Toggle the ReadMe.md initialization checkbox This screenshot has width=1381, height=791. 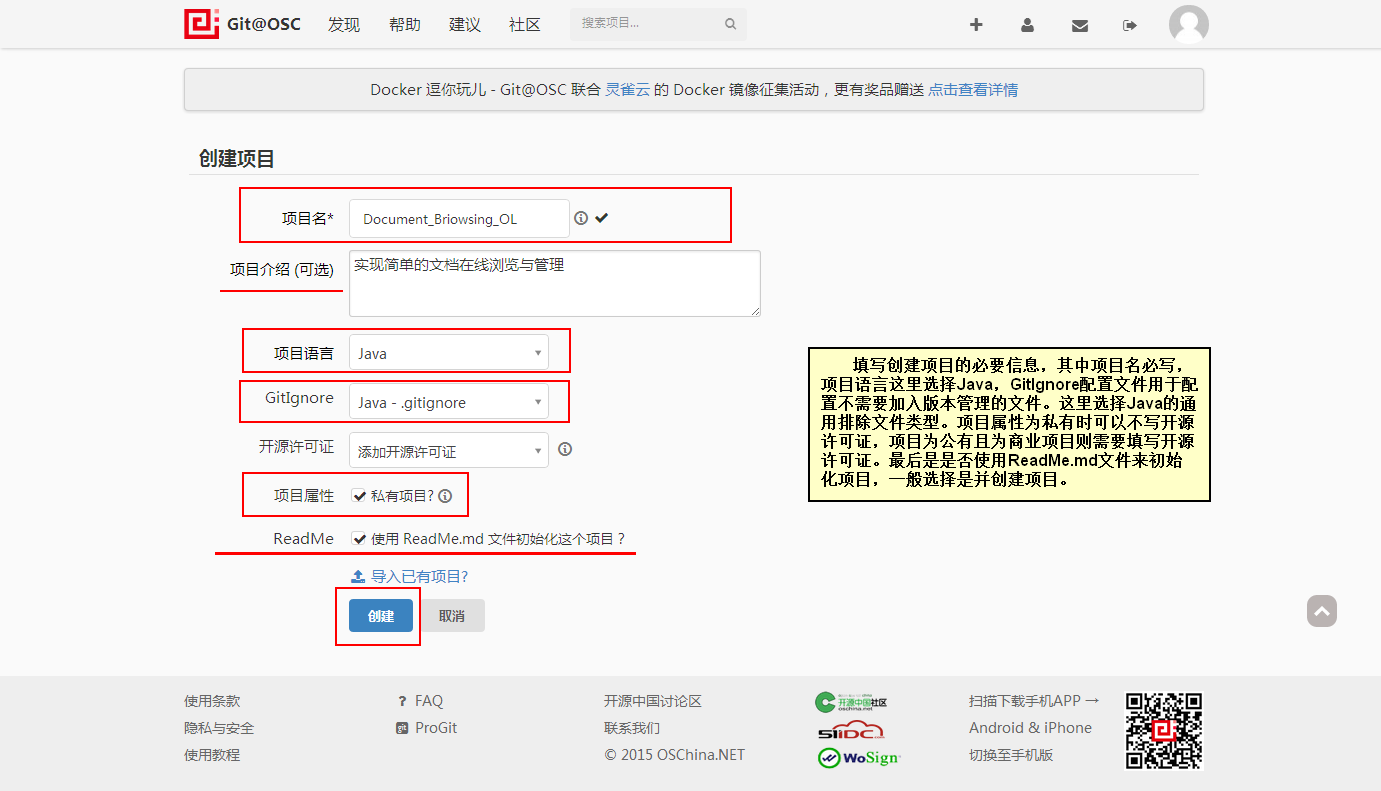(x=358, y=538)
